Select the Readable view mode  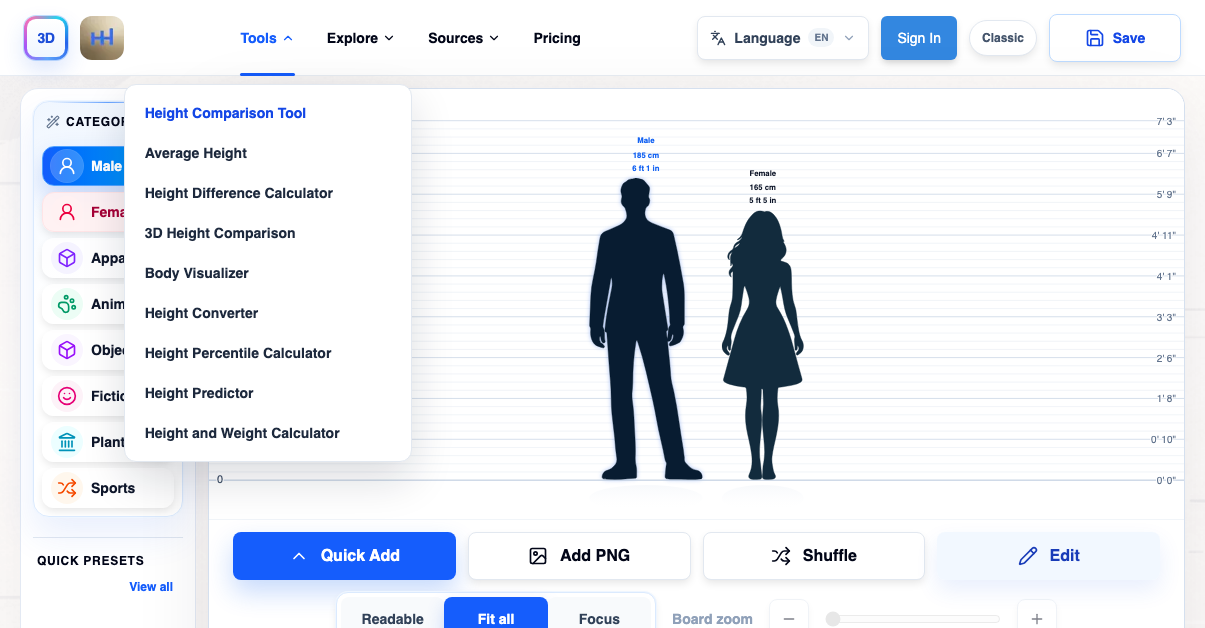[393, 619]
